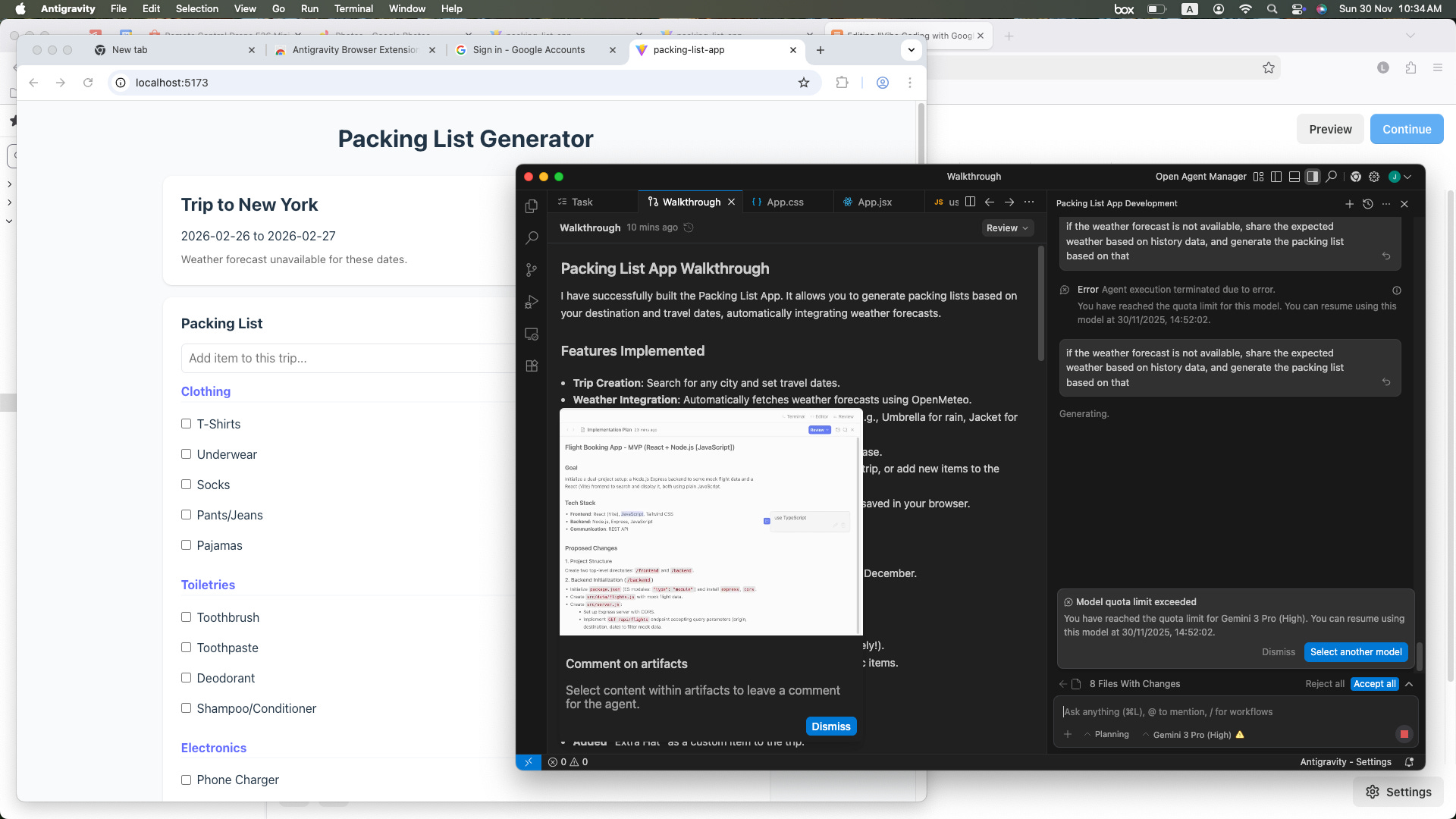This screenshot has height=819, width=1456.
Task: Open the Review dropdown in Walkthrough
Action: (1007, 228)
